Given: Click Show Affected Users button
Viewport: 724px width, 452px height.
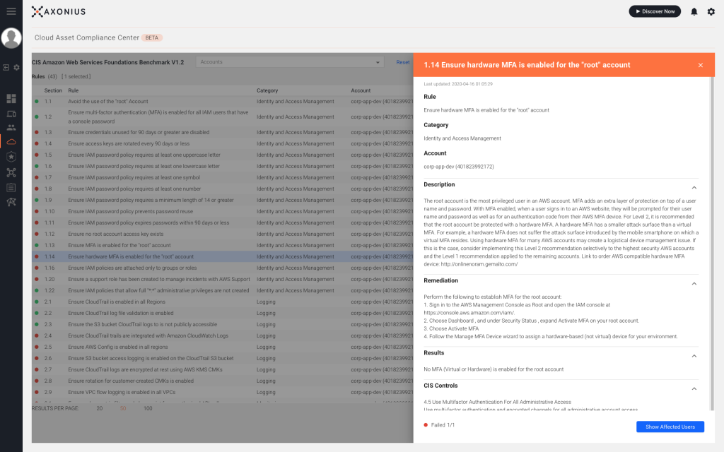Looking at the screenshot, I should 670,427.
